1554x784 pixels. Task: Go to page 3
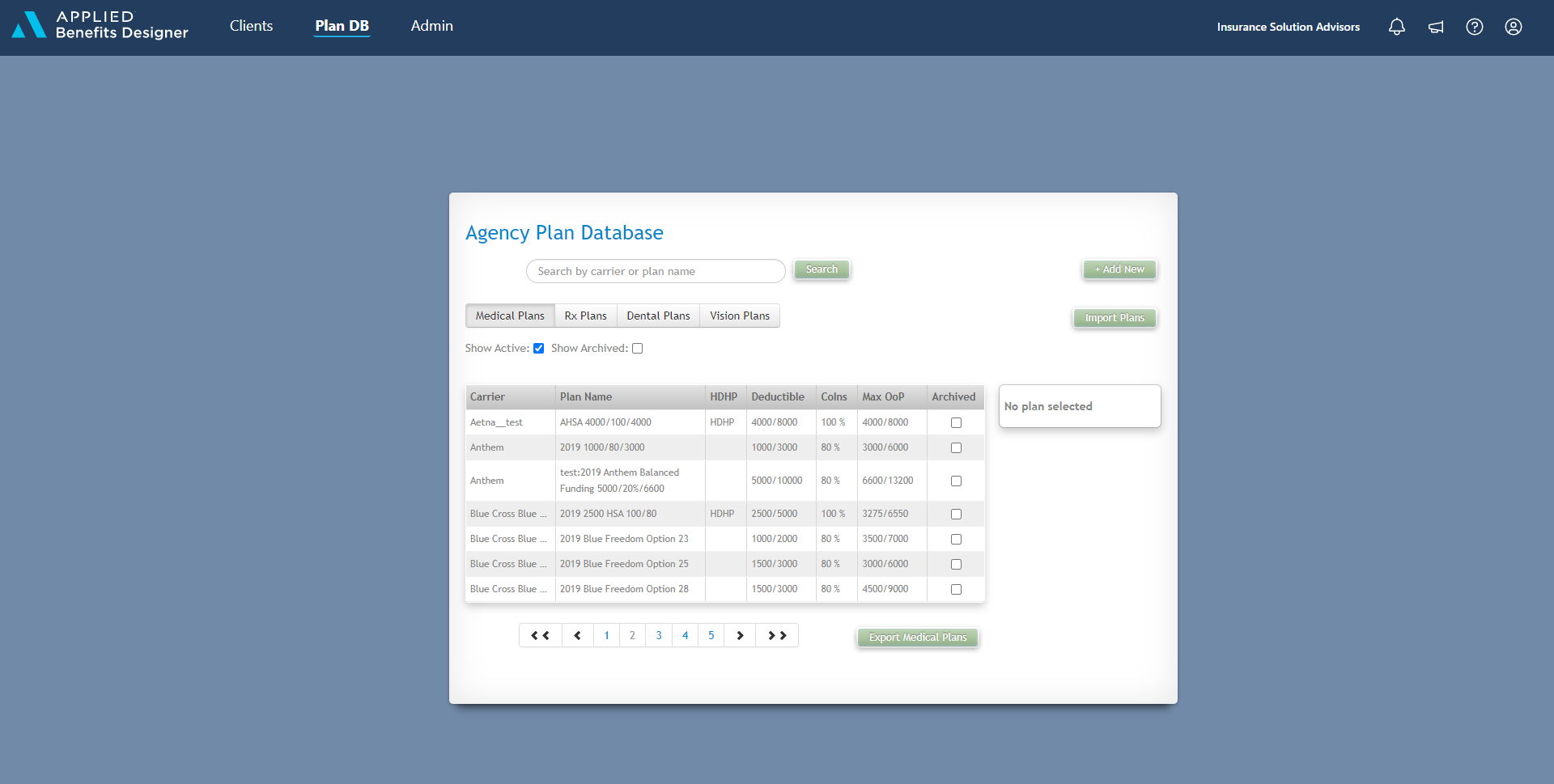pos(659,635)
